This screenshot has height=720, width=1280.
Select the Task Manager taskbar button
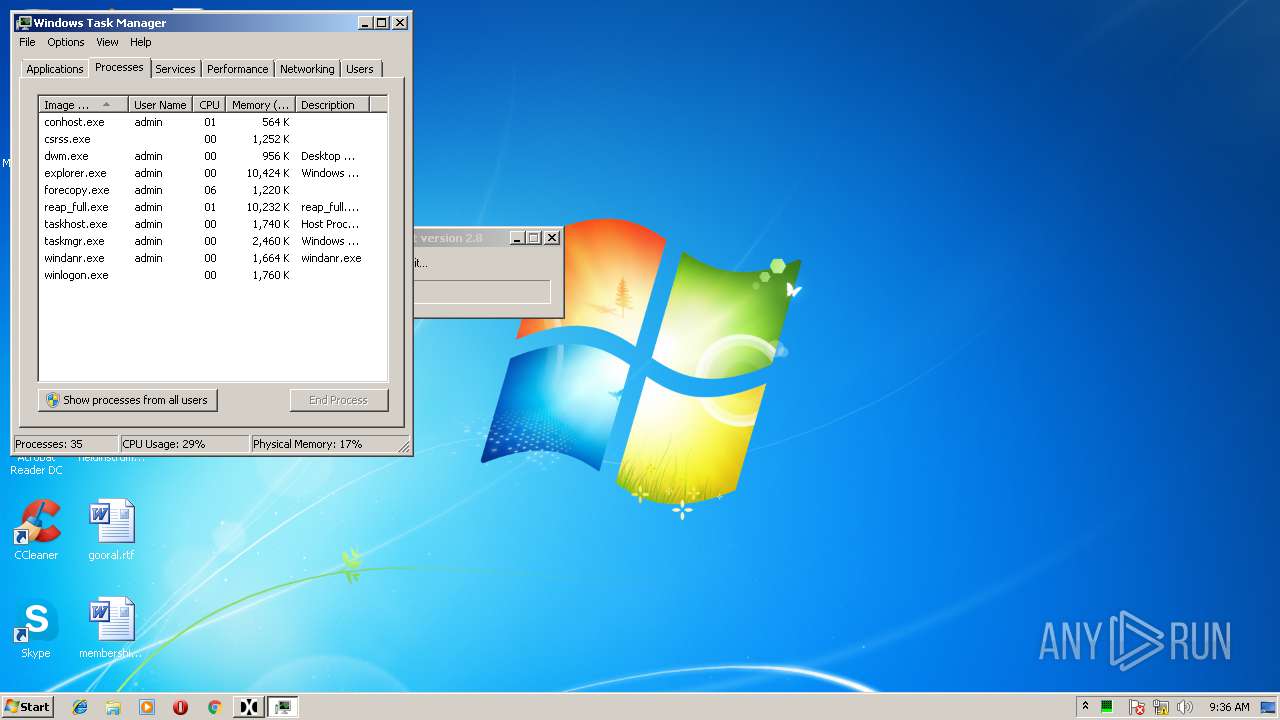[x=283, y=707]
